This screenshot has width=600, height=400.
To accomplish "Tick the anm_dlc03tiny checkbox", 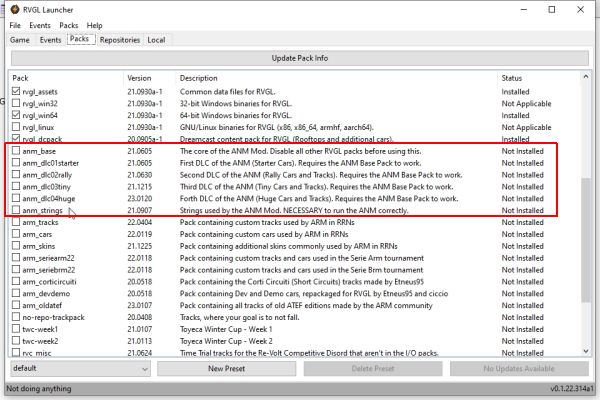I will pyautogui.click(x=16, y=186).
